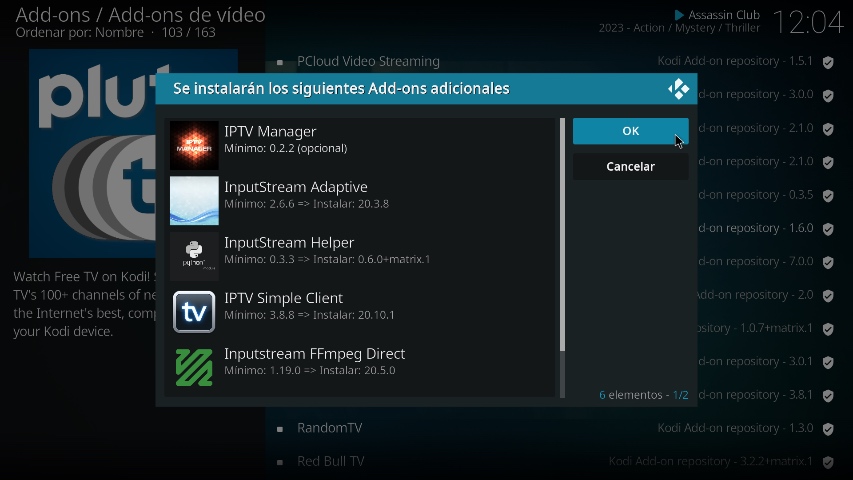Click the 'Instalar: 20.3.8' version text
The image size is (853, 480).
[351, 204]
